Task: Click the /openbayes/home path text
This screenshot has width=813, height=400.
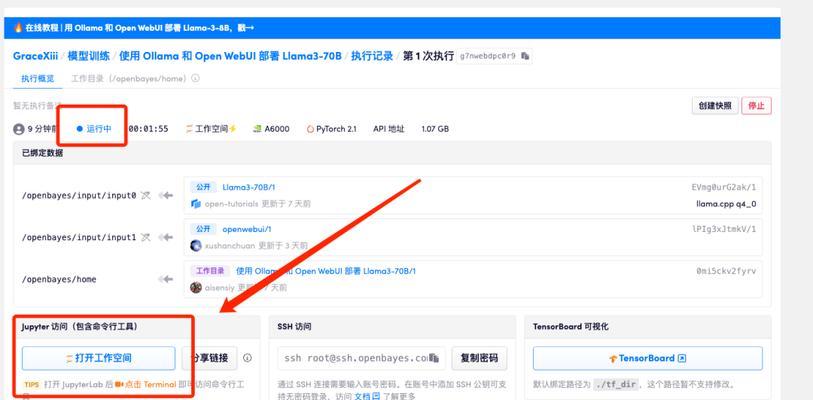Action: (x=59, y=279)
